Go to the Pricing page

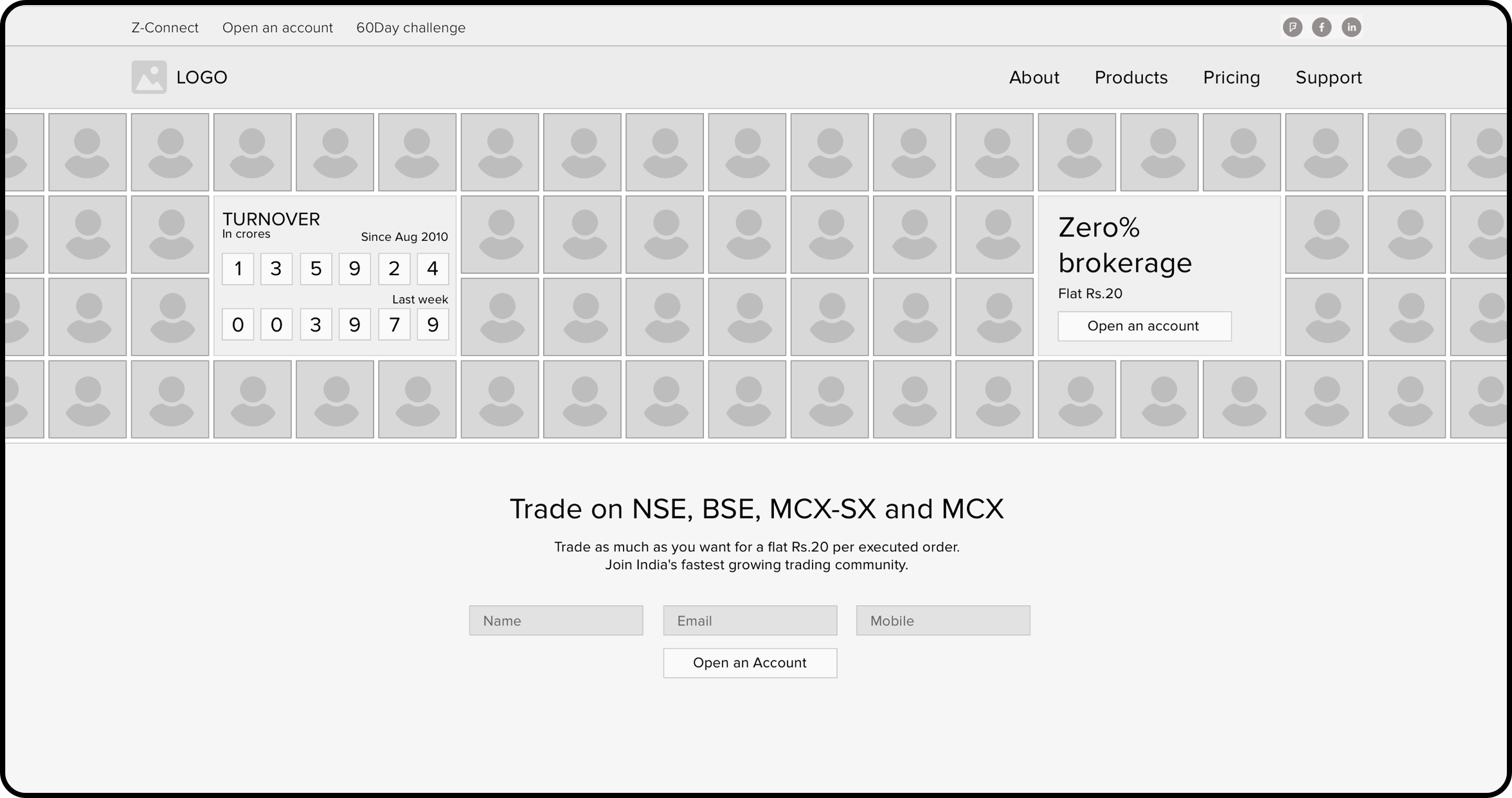1231,77
